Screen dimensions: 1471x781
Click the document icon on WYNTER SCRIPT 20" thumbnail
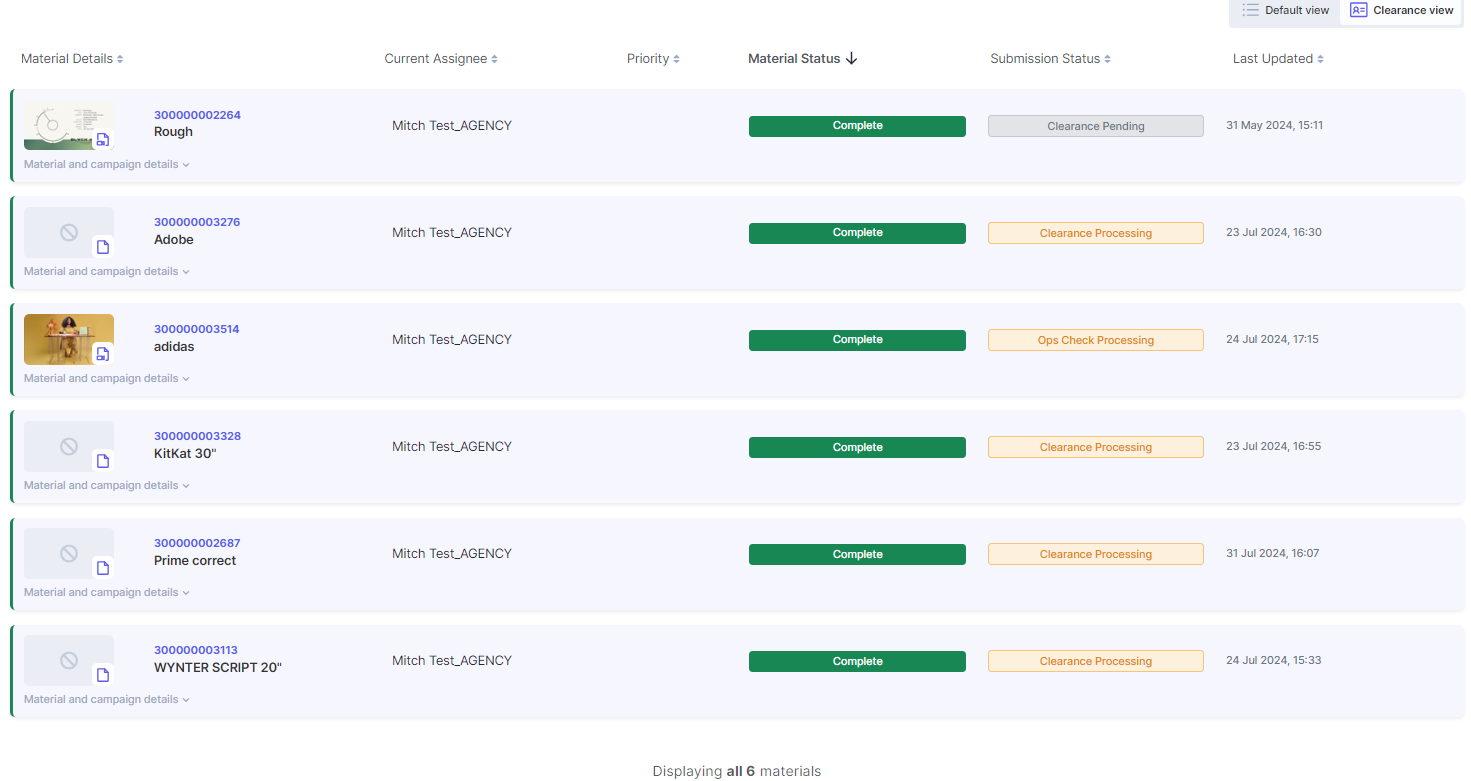coord(102,675)
